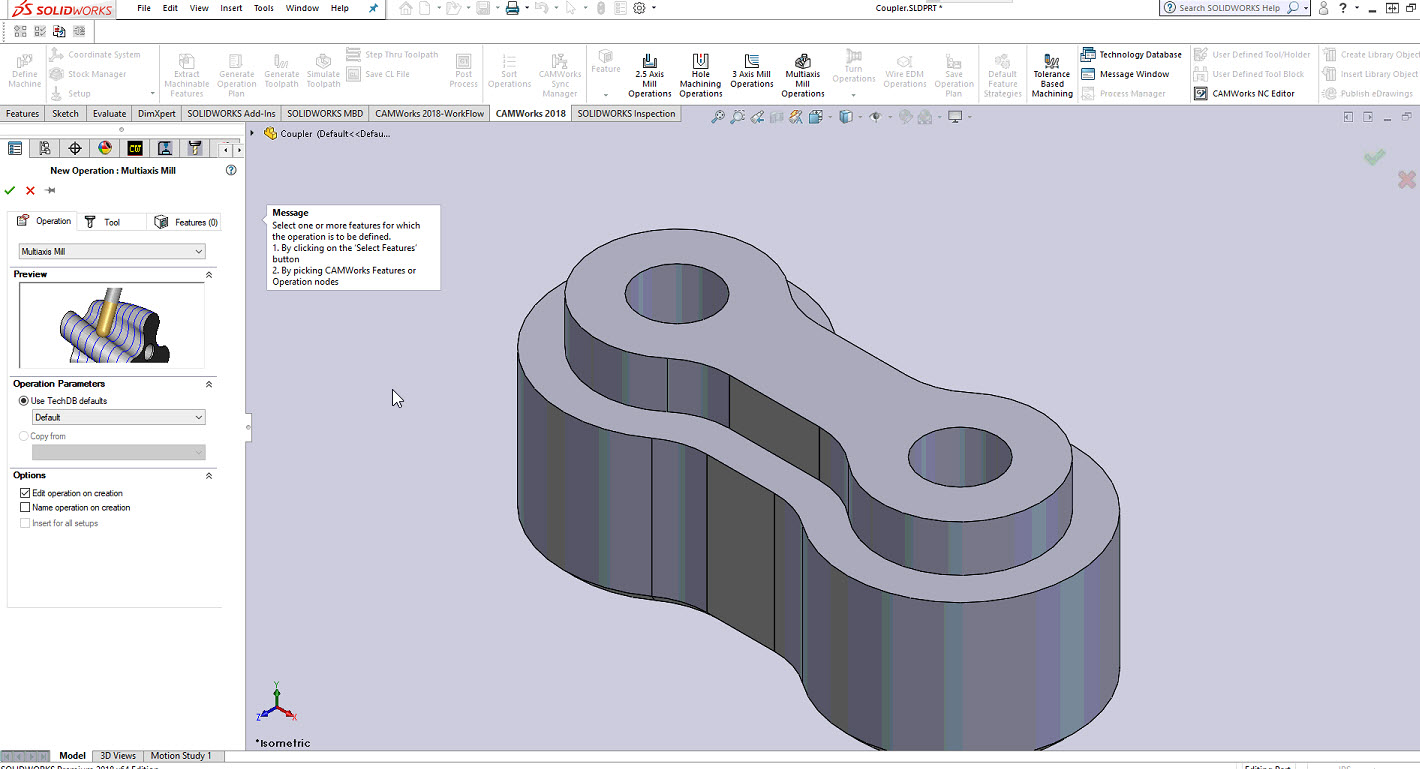Cancel with viewport red X
1420x769 pixels.
point(1406,180)
